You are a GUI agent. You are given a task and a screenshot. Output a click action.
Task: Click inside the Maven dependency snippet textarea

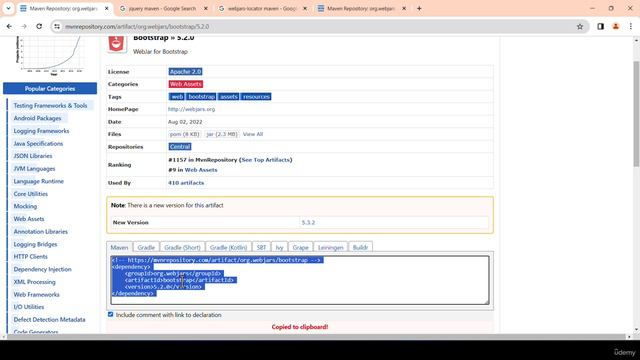click(x=300, y=280)
